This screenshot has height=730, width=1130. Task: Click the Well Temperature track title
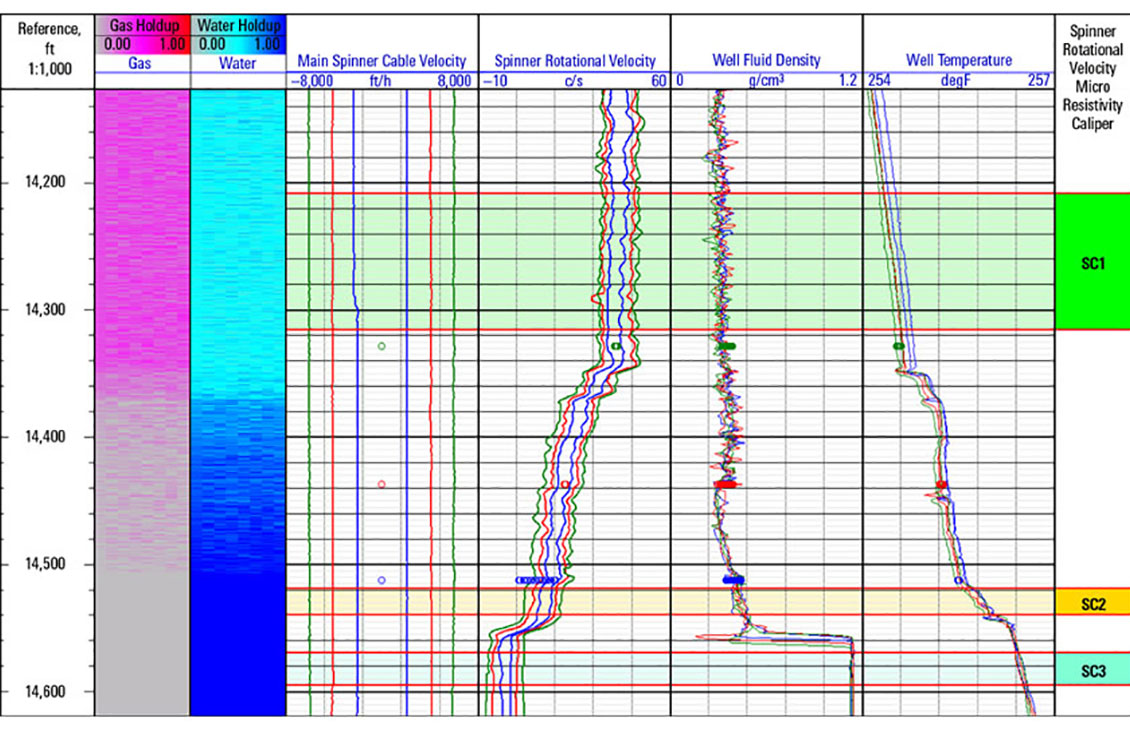tap(958, 60)
